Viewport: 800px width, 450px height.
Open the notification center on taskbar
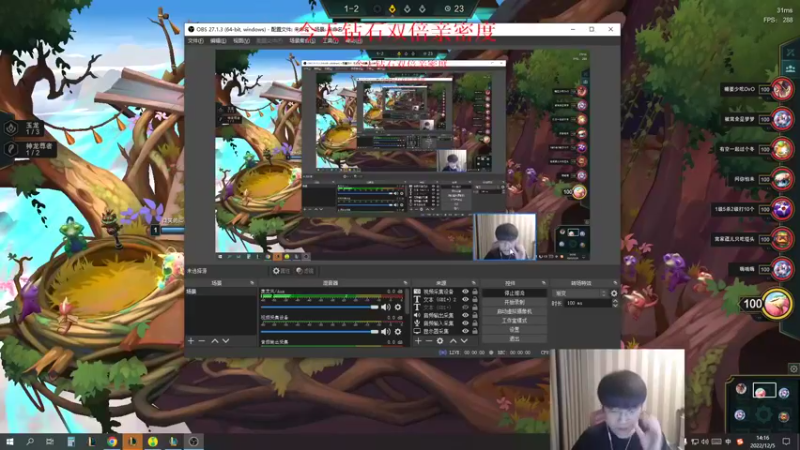coord(786,441)
